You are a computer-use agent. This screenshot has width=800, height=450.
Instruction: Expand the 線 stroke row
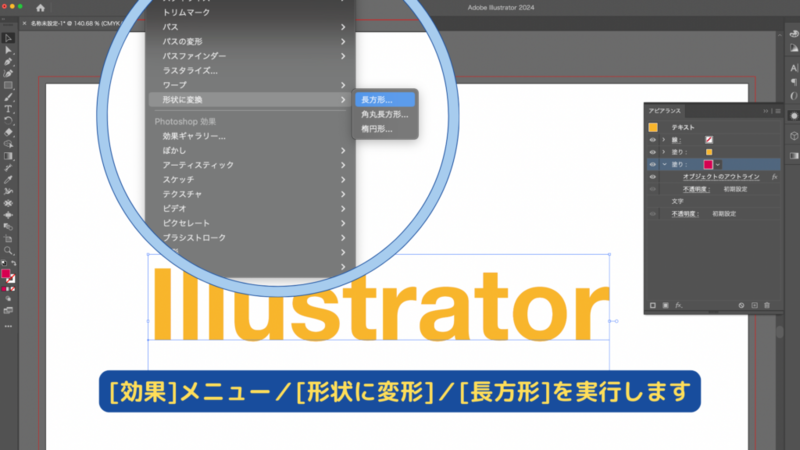pos(664,140)
